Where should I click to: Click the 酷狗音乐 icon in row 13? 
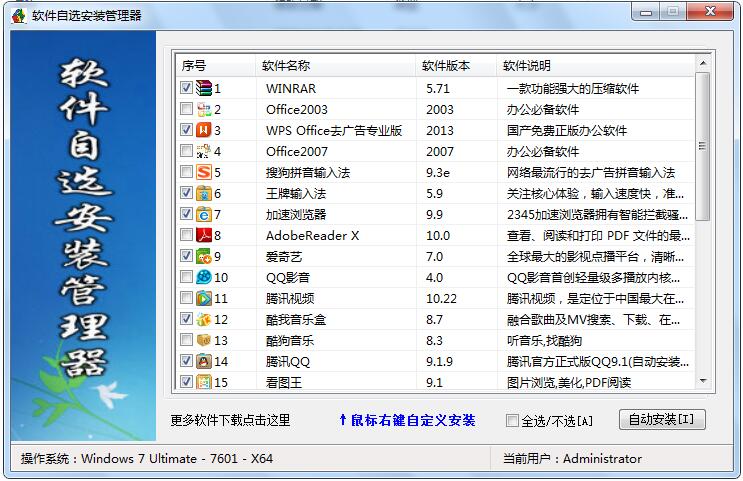coord(204,340)
